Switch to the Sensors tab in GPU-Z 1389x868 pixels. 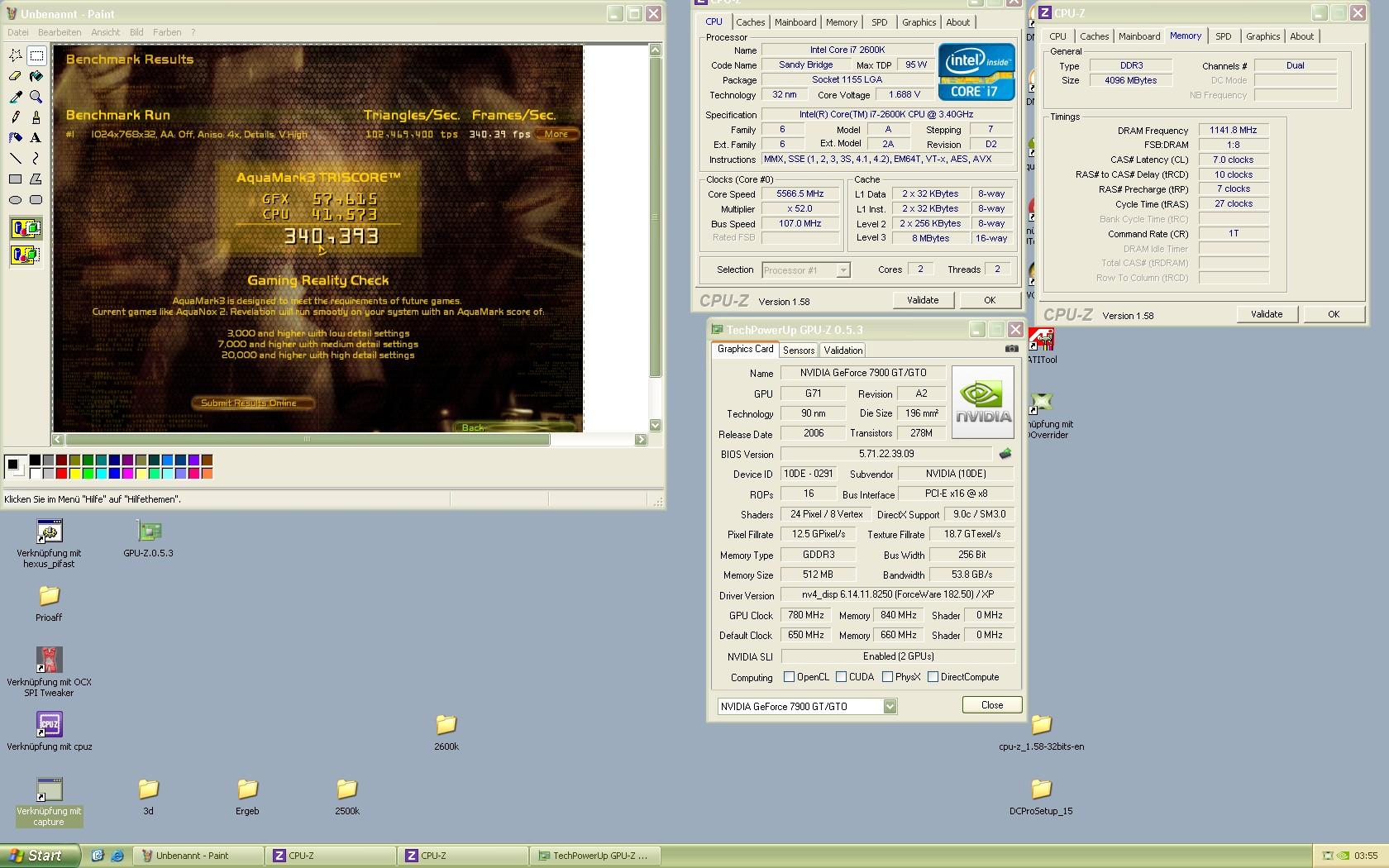click(799, 351)
